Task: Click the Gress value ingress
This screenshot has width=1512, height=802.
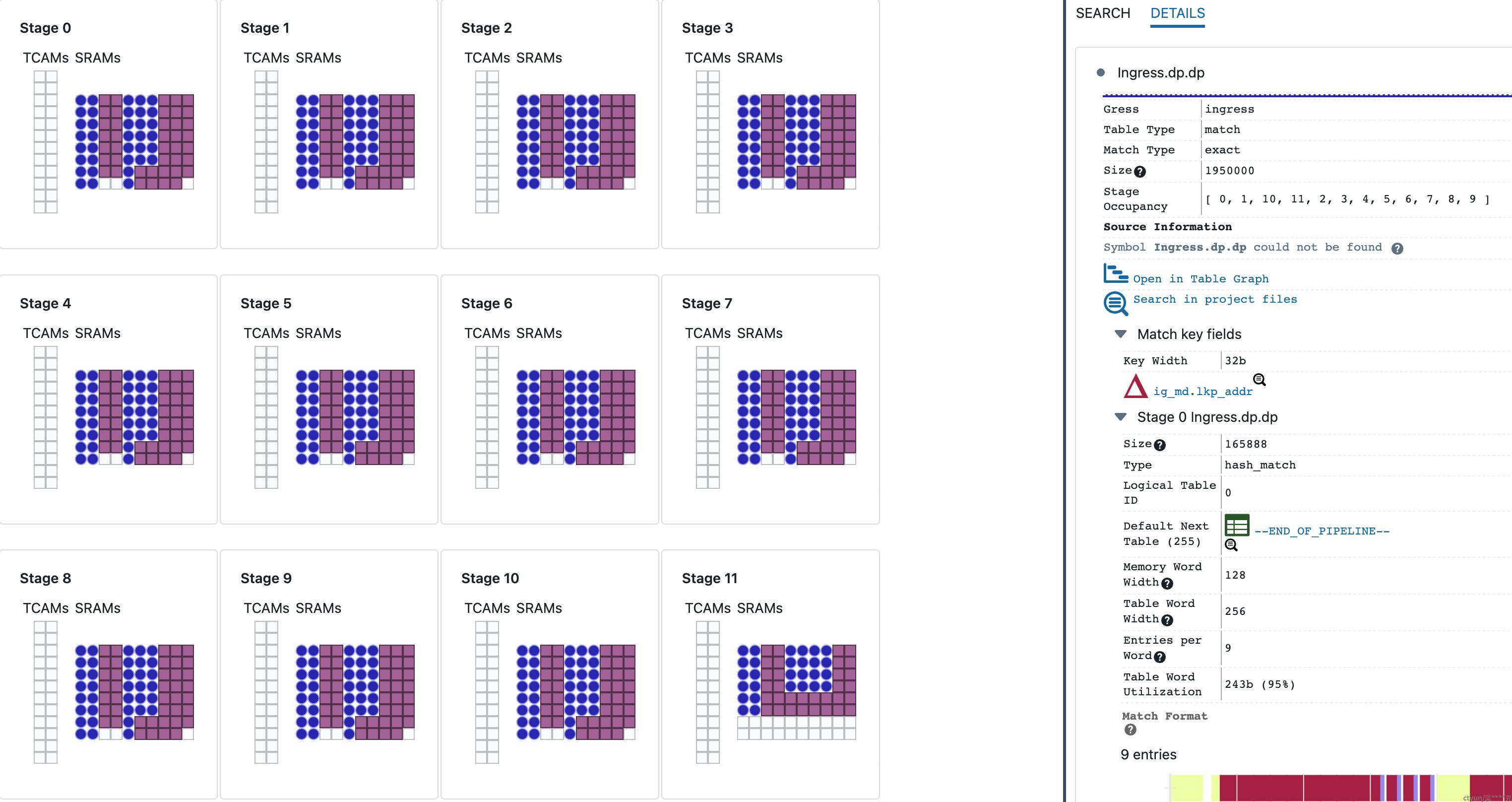Action: 1229,109
